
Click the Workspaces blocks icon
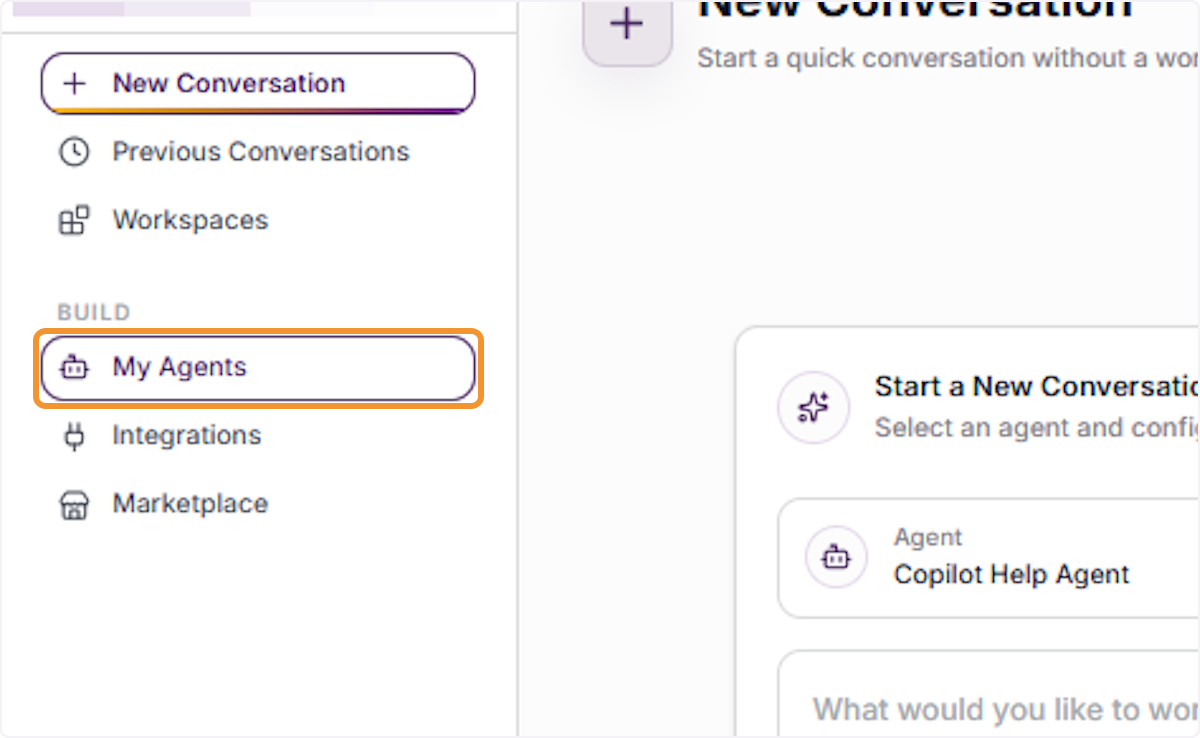click(75, 220)
